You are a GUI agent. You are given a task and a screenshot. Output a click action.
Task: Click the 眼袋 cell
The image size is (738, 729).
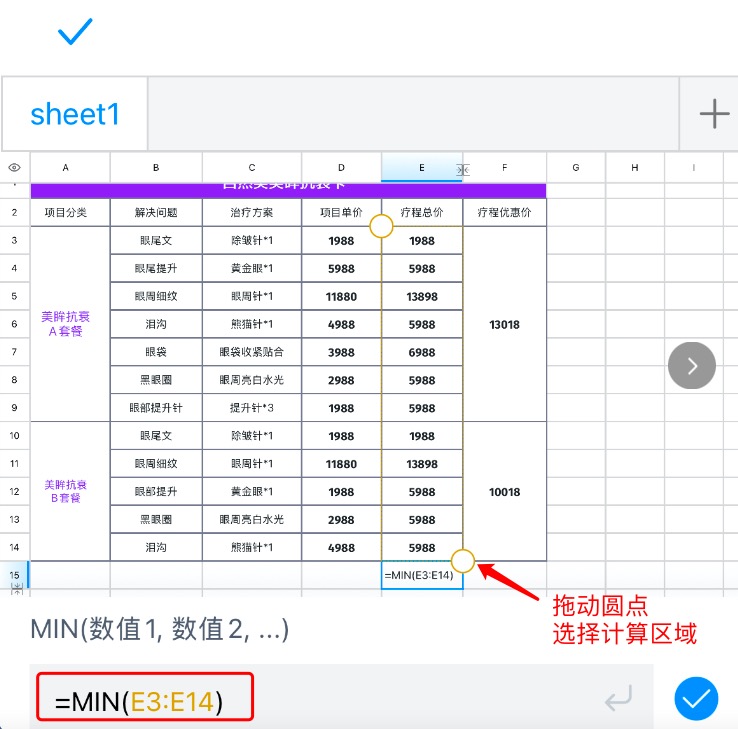pos(156,352)
